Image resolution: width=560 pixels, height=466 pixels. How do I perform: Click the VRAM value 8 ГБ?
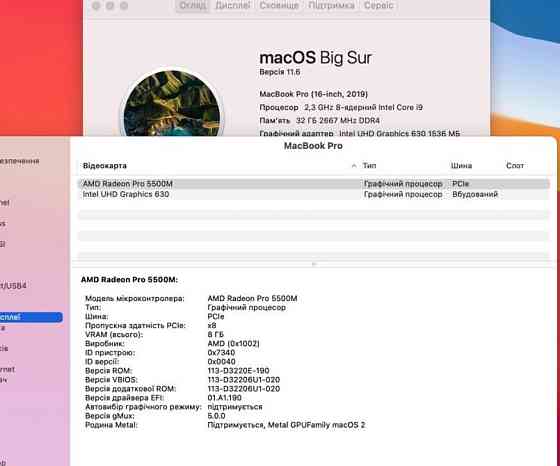click(215, 335)
